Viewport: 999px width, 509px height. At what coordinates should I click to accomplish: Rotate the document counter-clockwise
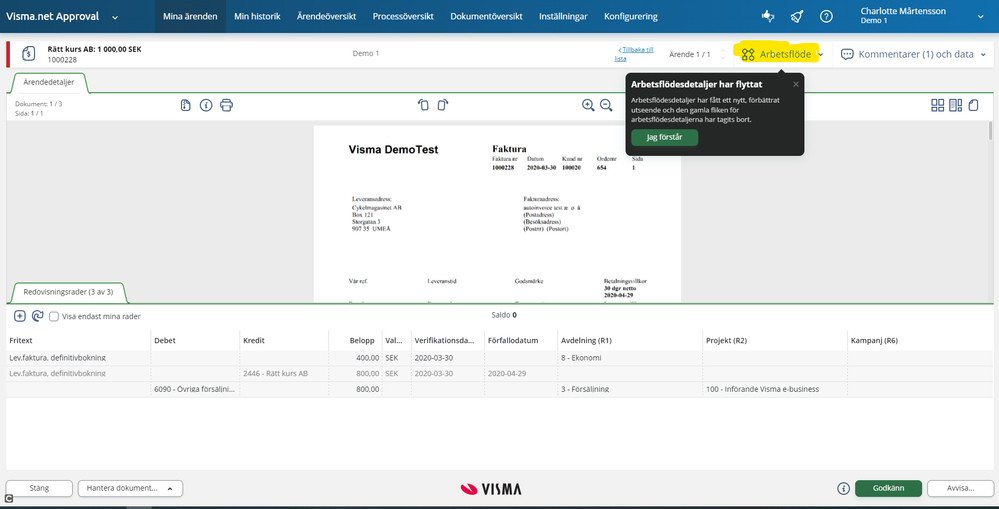[x=424, y=105]
